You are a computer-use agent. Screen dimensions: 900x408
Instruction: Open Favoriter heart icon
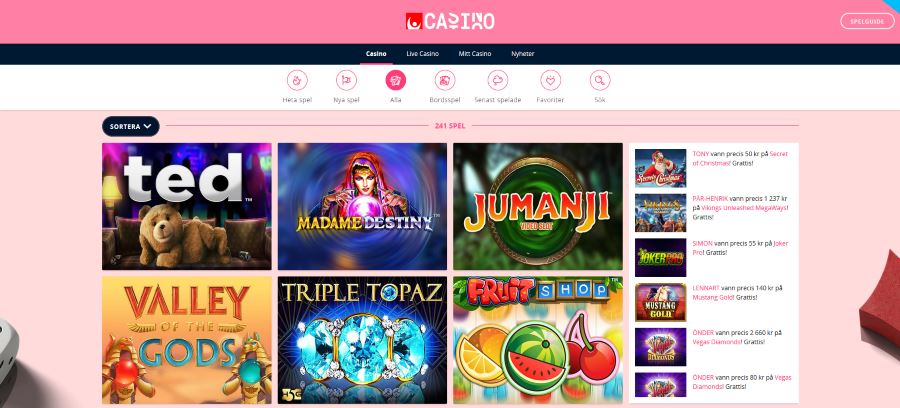click(550, 80)
